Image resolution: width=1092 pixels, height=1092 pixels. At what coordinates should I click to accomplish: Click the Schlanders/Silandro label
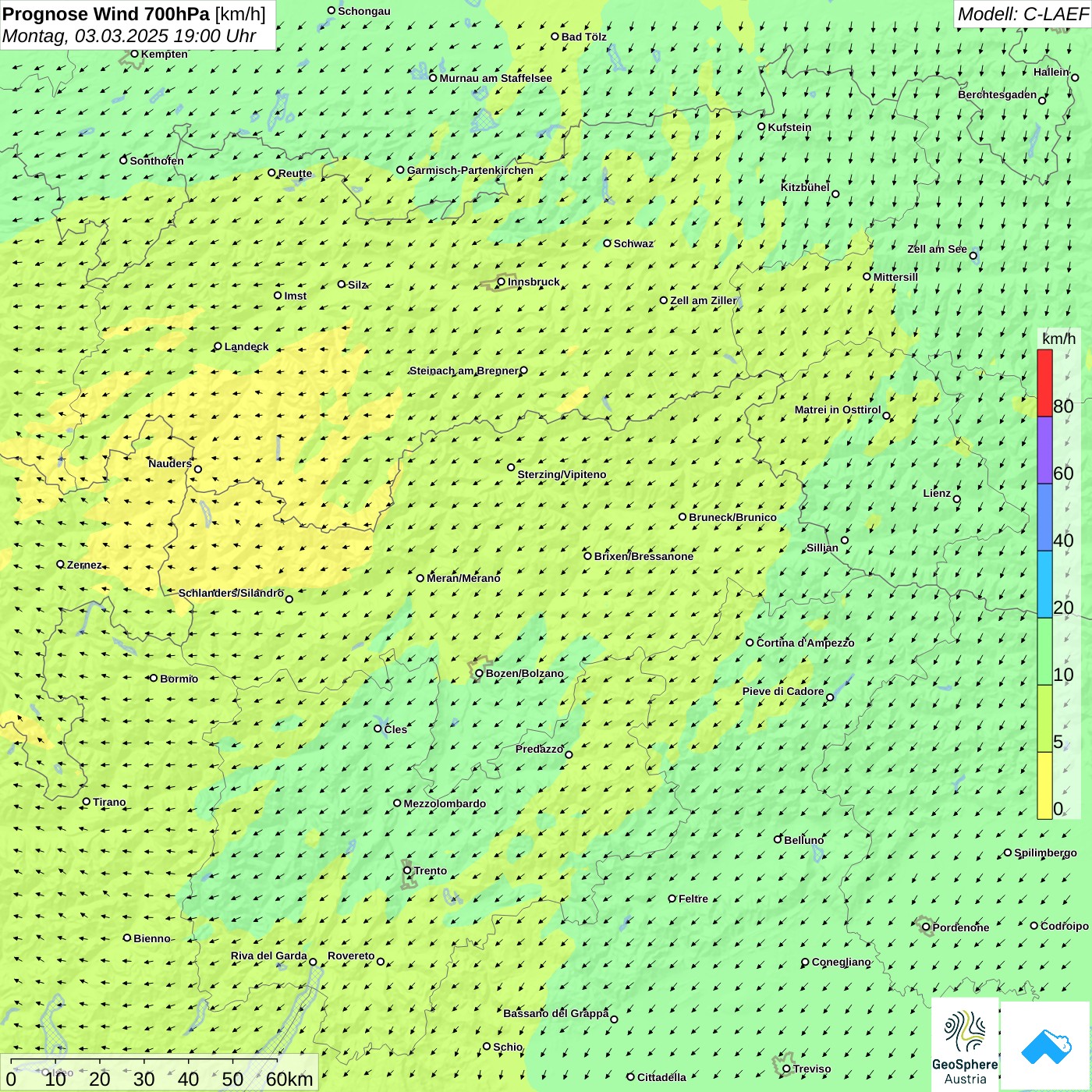(231, 593)
